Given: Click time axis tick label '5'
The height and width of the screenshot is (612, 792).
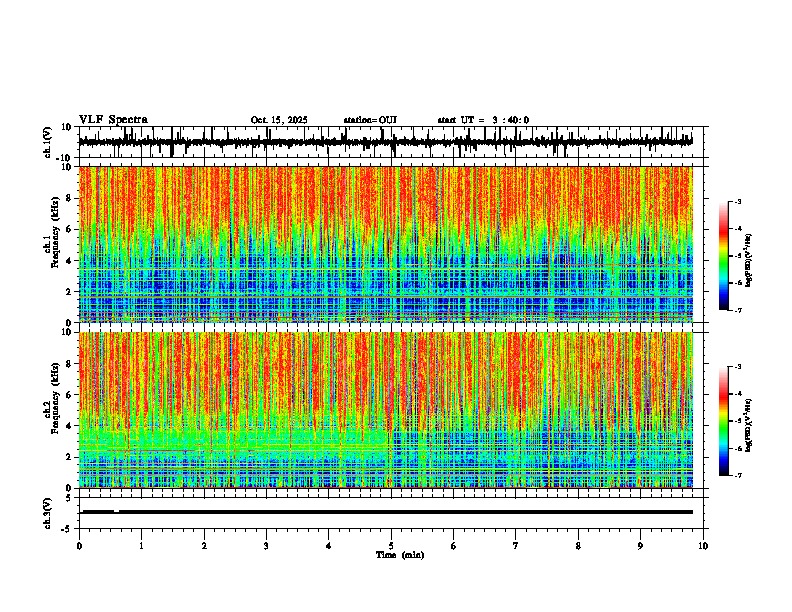Looking at the screenshot, I should pyautogui.click(x=391, y=546).
